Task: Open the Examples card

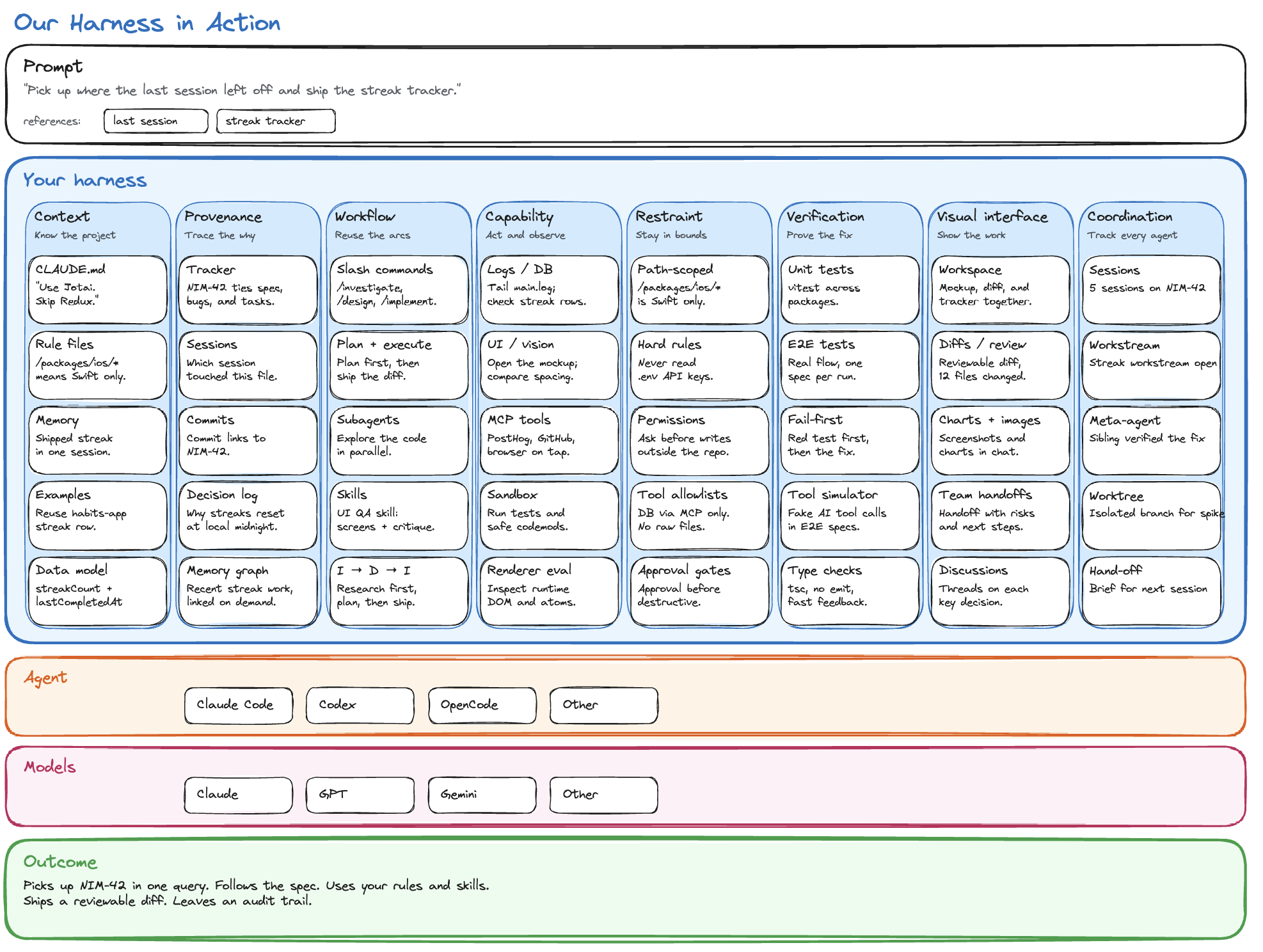Action: (98, 516)
